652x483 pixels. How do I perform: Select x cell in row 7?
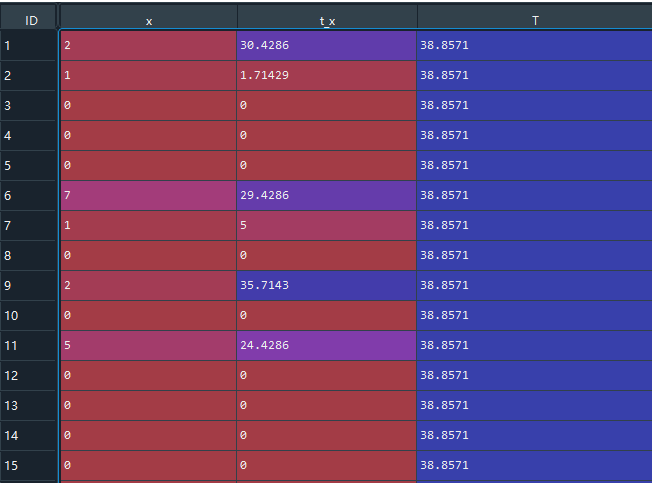tap(148, 225)
